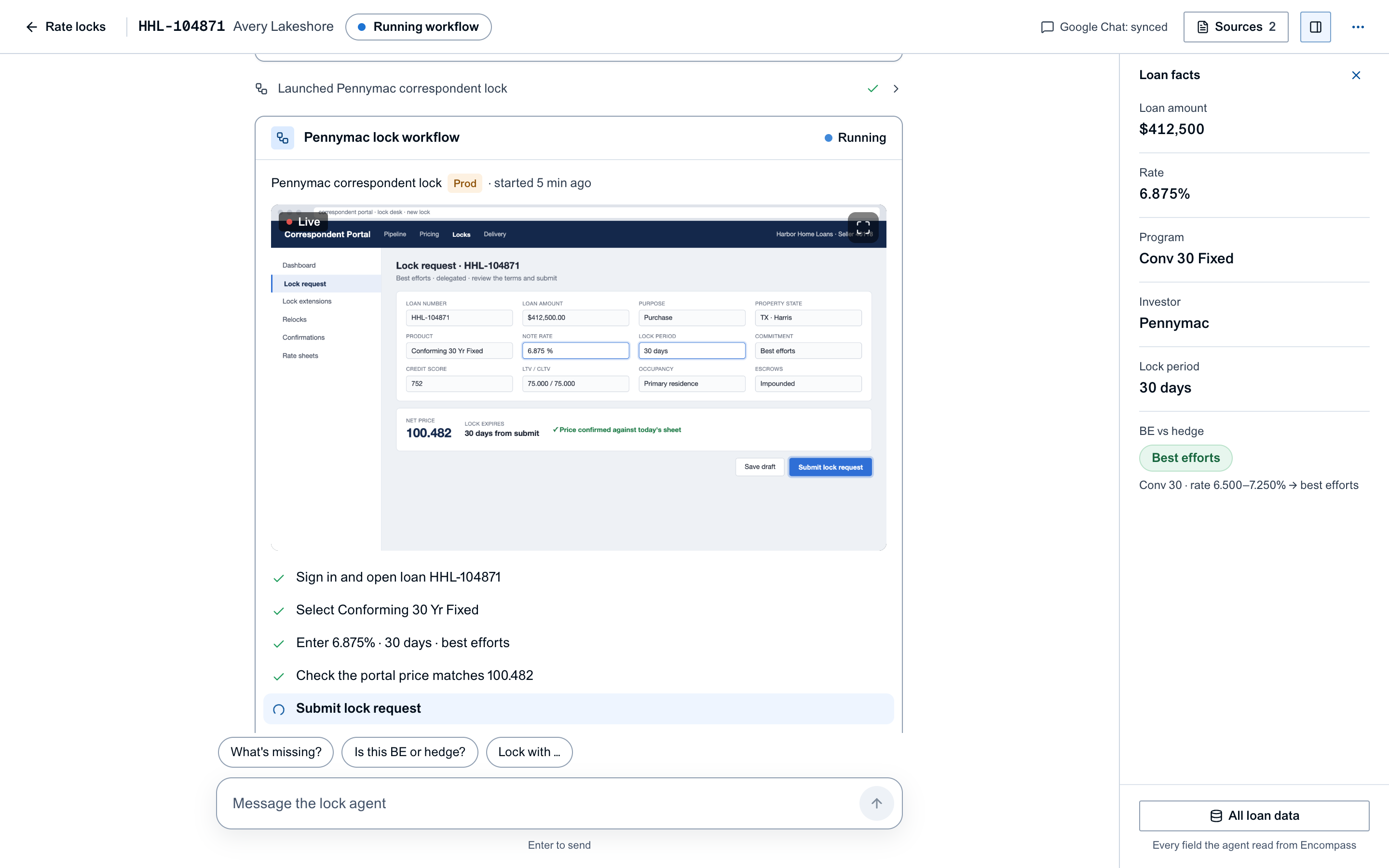Screen dimensions: 1389x868
Task: Click the Pennymac lock workflow icon
Action: [283, 138]
